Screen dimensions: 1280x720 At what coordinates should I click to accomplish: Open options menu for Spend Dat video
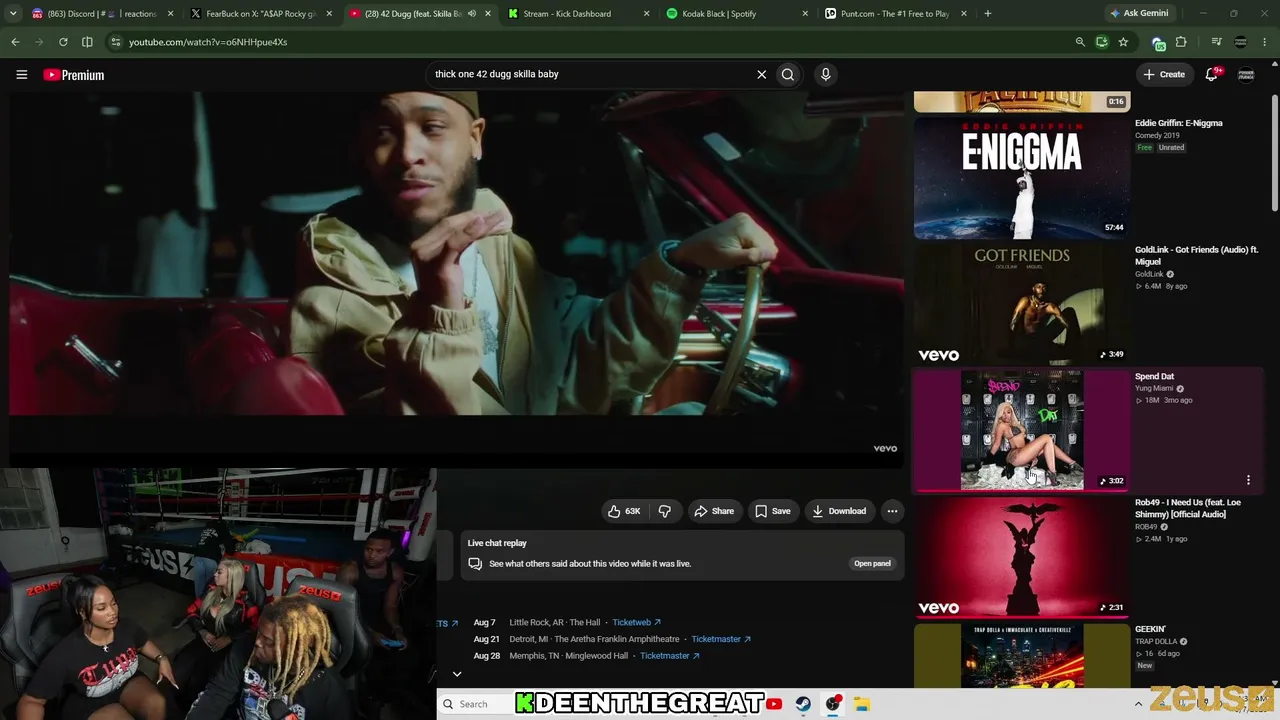pos(1248,480)
